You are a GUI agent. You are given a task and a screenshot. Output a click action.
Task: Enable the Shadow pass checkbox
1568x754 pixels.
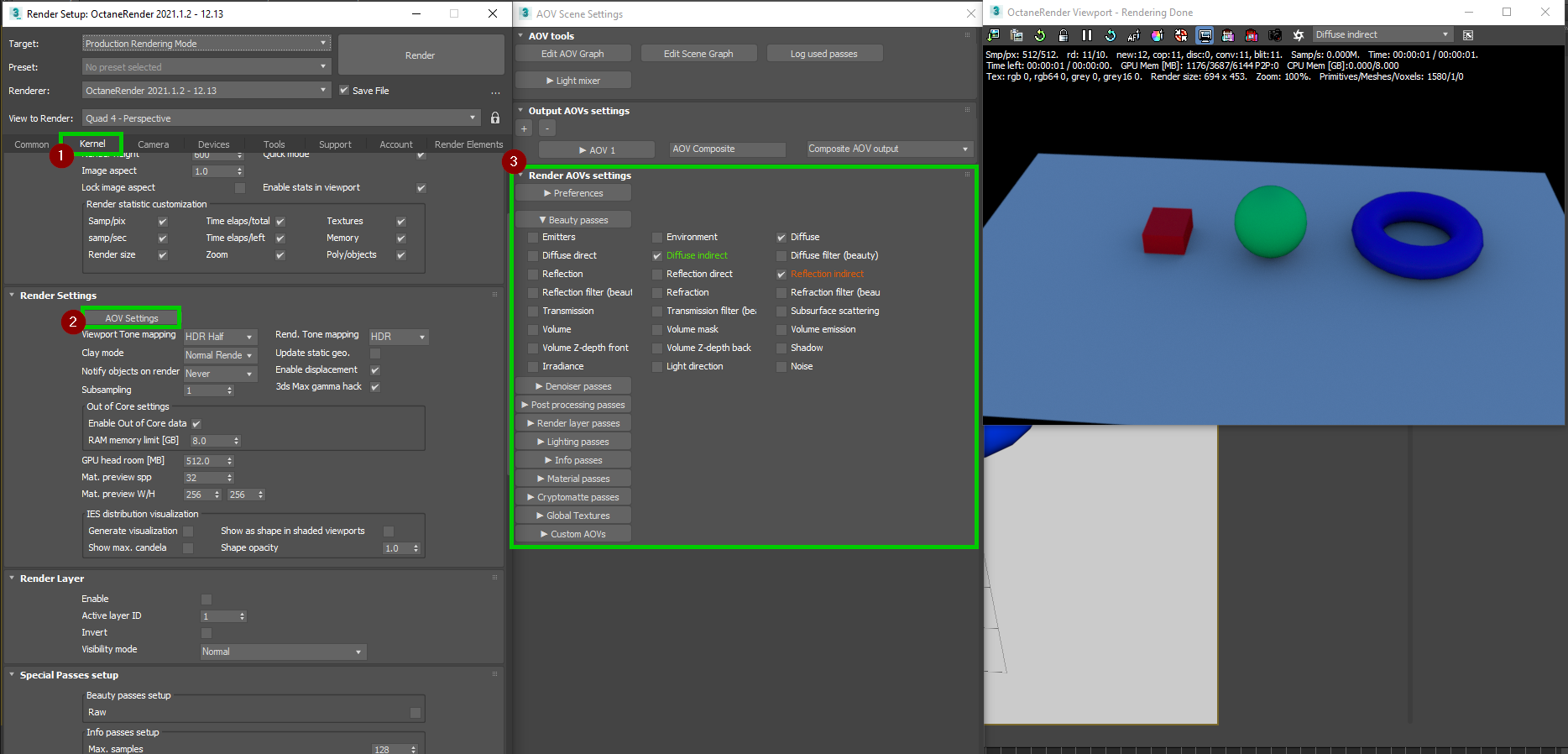[x=781, y=348]
